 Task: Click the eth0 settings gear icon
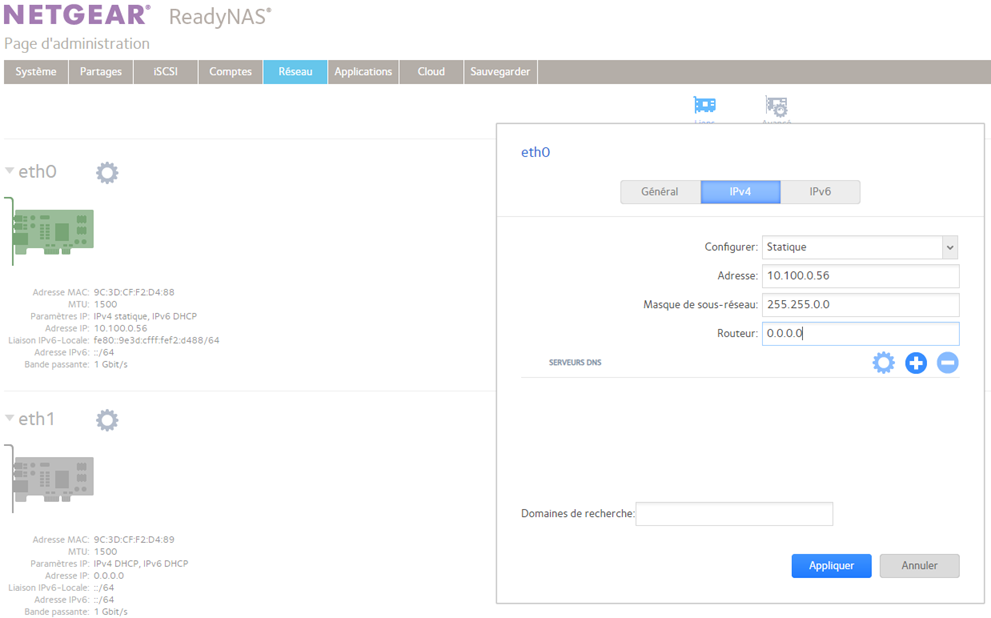107,173
